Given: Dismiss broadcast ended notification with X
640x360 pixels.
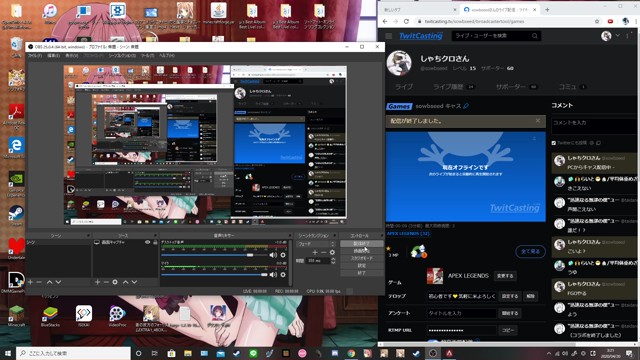Looking at the screenshot, I should pyautogui.click(x=538, y=121).
